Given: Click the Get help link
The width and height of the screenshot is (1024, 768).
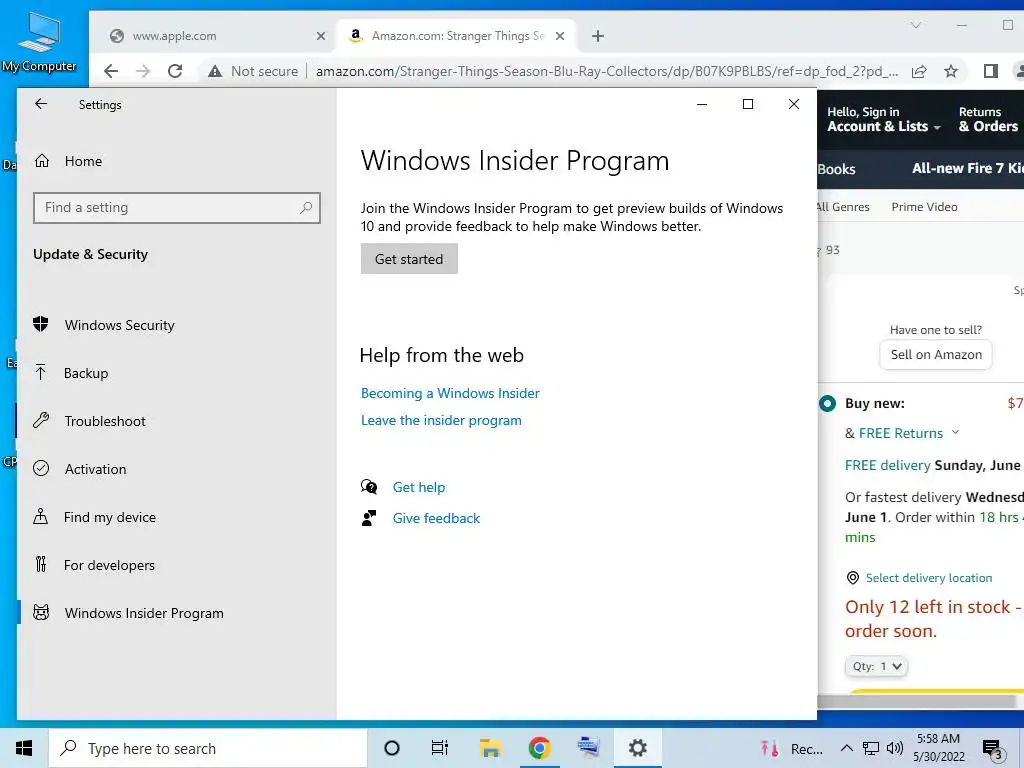Looking at the screenshot, I should (419, 487).
